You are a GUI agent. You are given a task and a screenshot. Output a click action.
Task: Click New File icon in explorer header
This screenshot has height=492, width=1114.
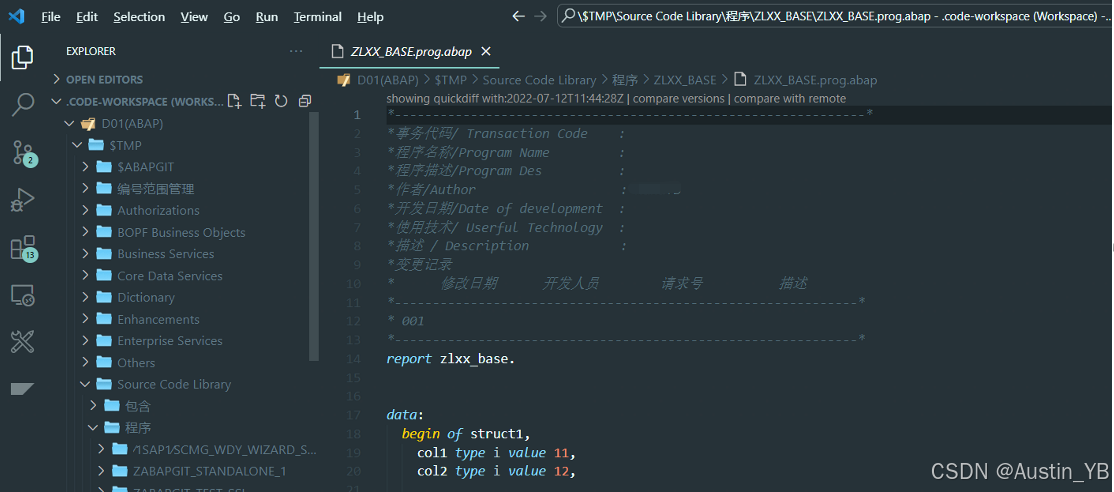click(x=234, y=101)
